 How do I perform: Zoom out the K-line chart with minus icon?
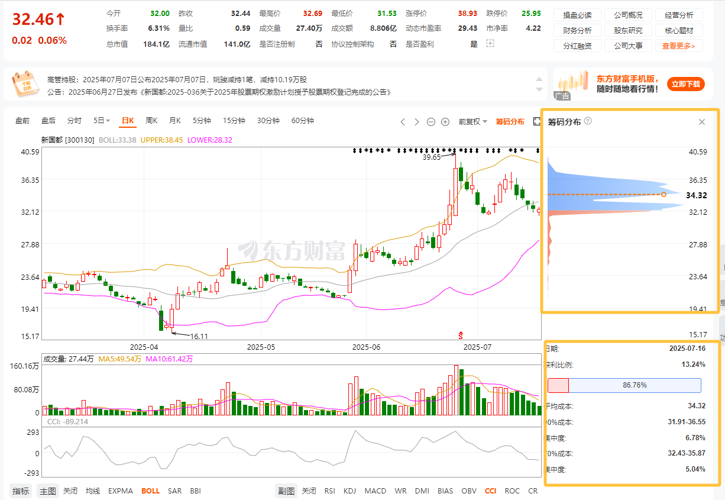(431, 122)
